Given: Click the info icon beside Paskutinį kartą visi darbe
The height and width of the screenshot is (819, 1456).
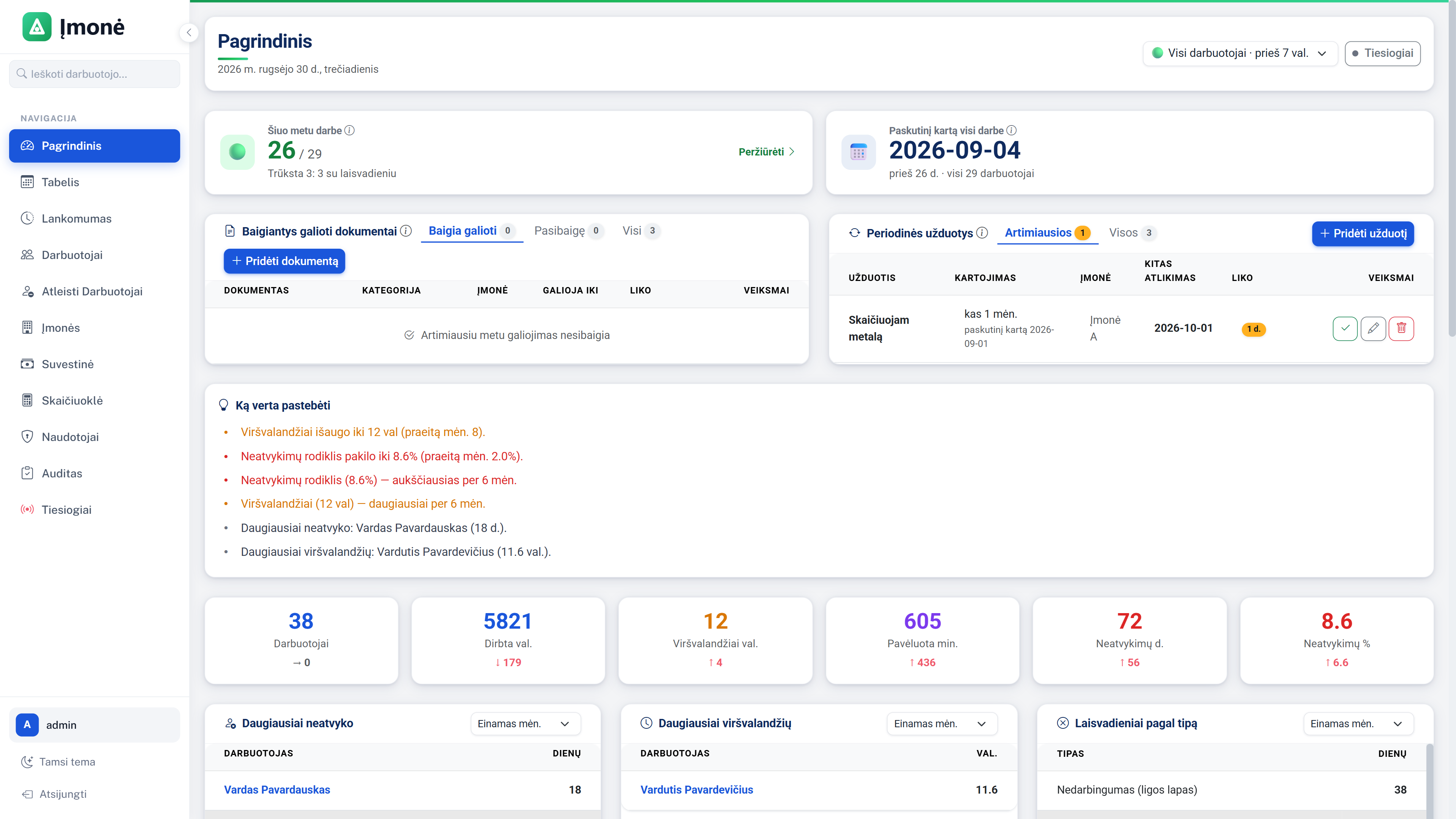Looking at the screenshot, I should (x=1011, y=130).
